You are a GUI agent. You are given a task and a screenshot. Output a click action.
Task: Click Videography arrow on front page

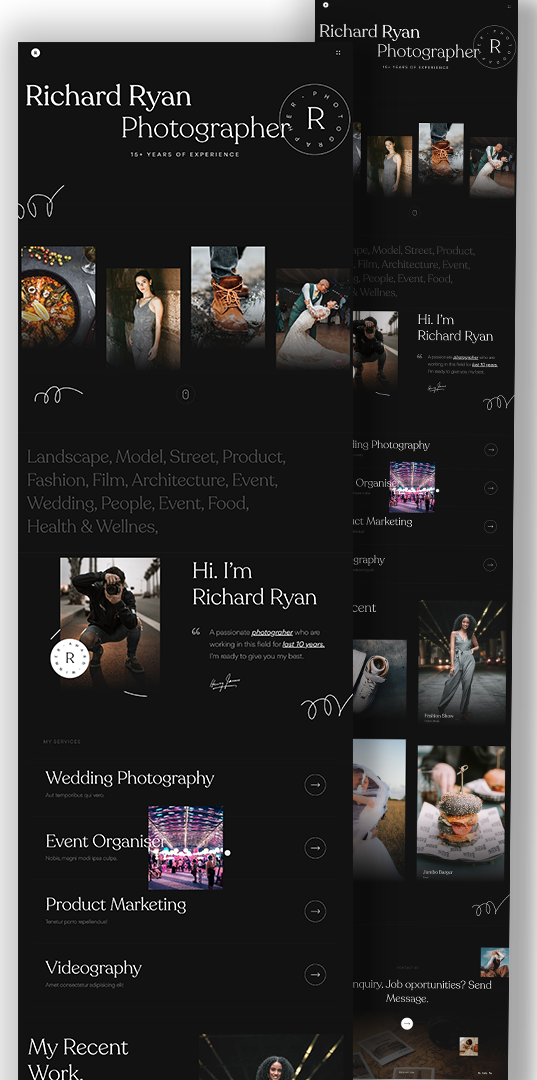pyautogui.click(x=315, y=975)
